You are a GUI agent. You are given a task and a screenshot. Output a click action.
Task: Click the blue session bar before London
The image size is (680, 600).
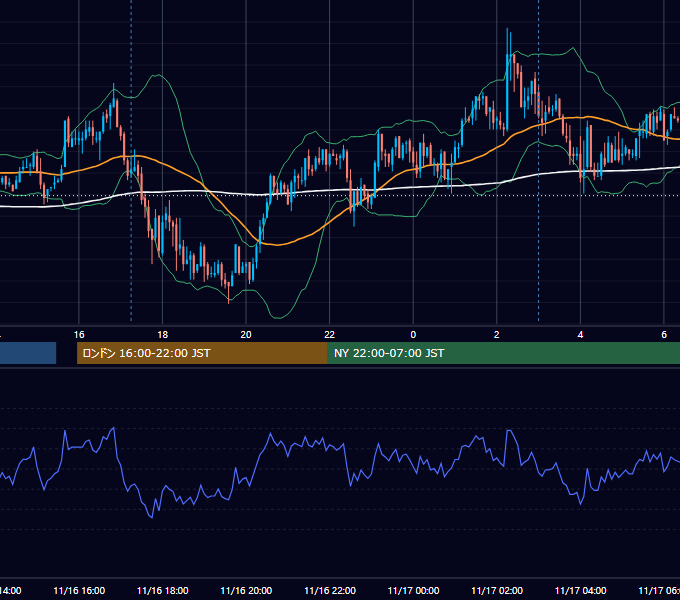28,353
